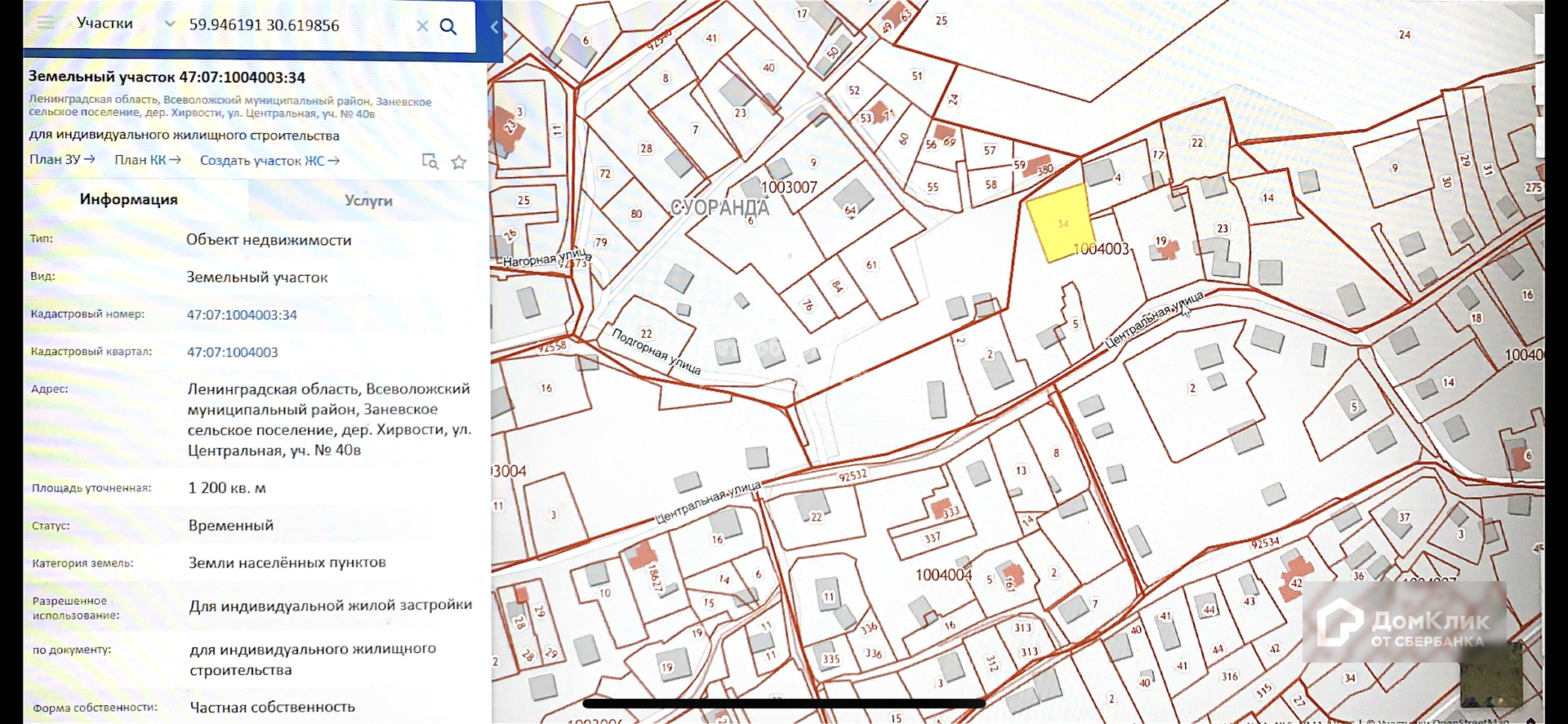Open cadastral number 47:07:1004003:34 link

click(242, 315)
